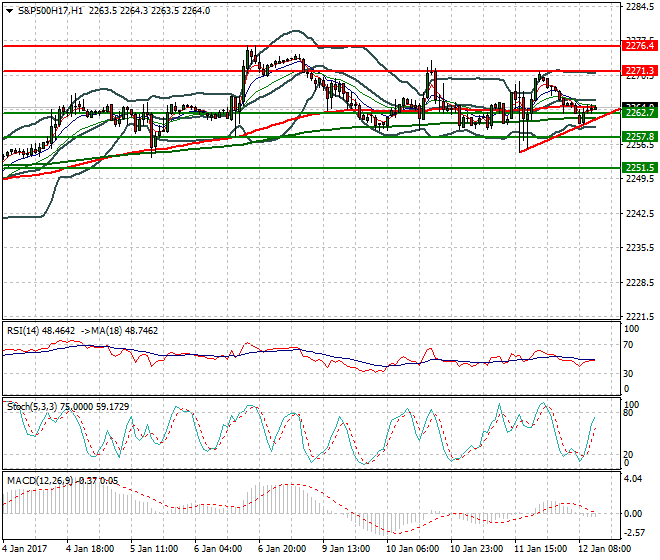Click the 2221.5 price axis value
Viewport: 660px width, 560px height.
point(640,317)
